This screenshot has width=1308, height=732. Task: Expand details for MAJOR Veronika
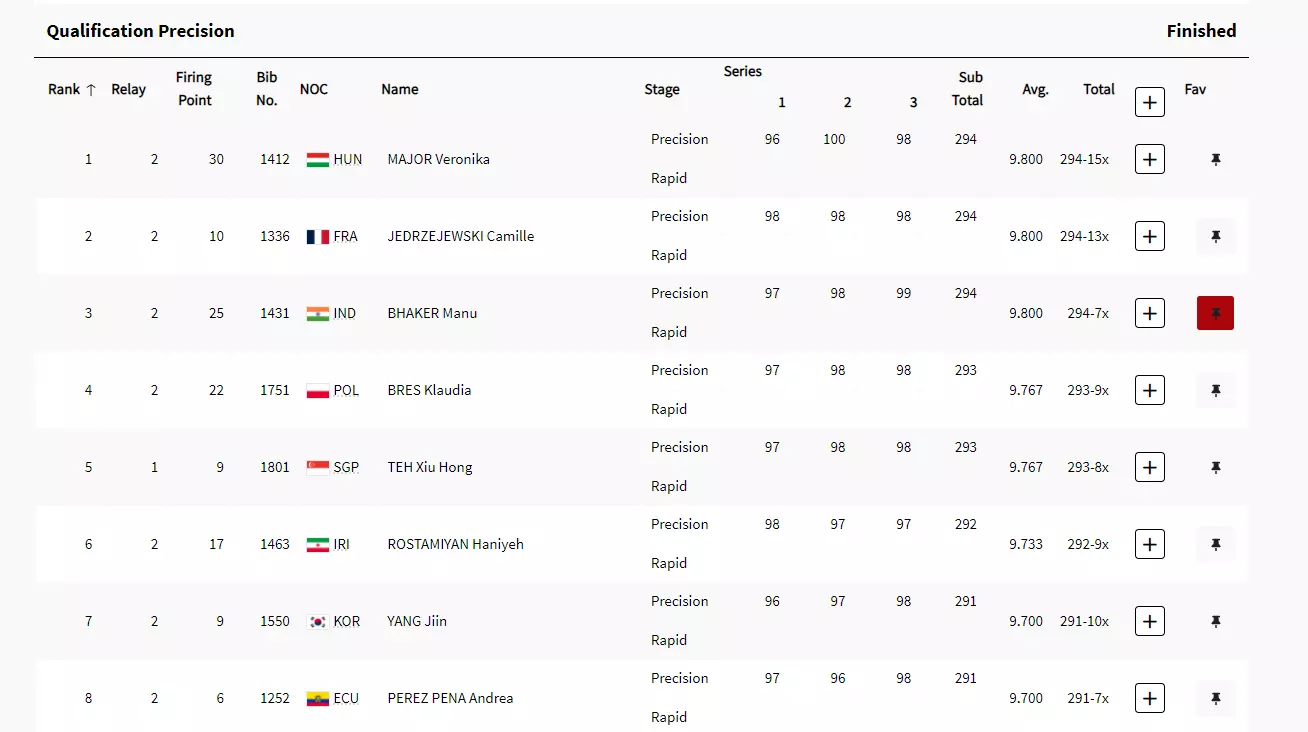[1150, 159]
